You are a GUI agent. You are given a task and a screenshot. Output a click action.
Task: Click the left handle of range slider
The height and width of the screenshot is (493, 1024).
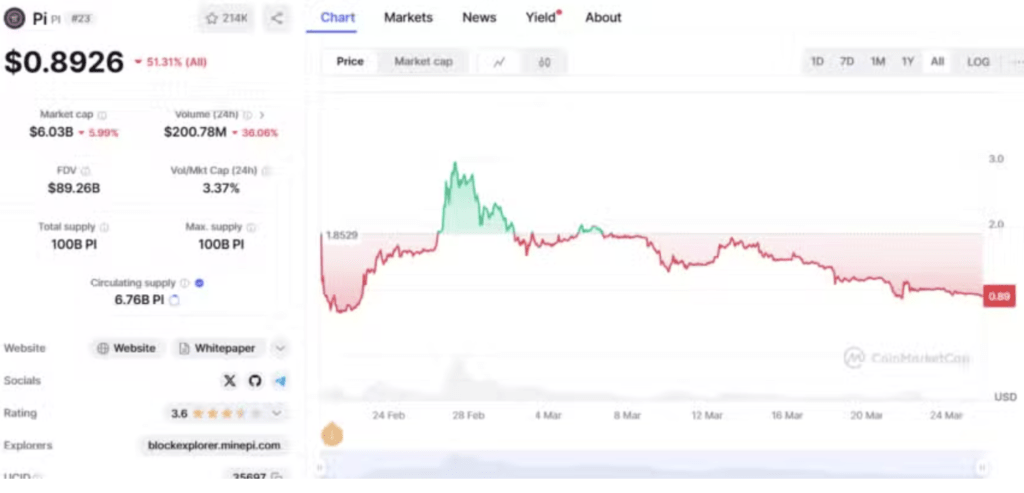click(320, 467)
